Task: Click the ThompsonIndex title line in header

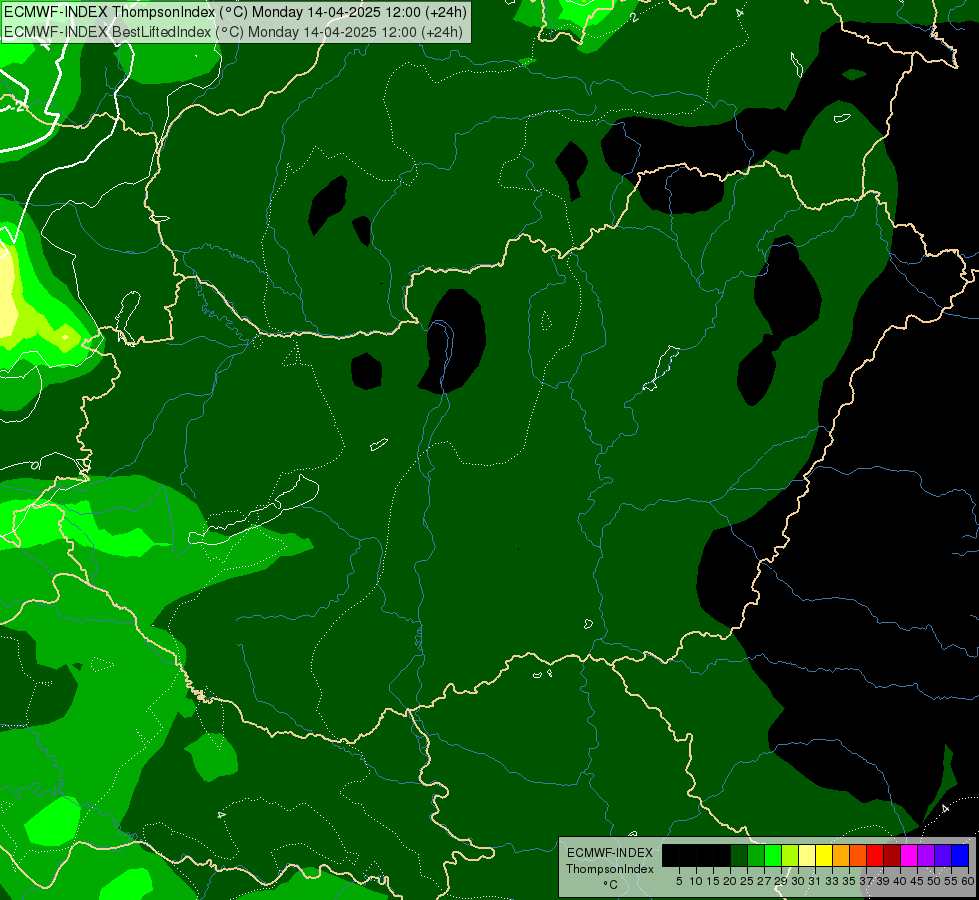Action: [x=235, y=12]
